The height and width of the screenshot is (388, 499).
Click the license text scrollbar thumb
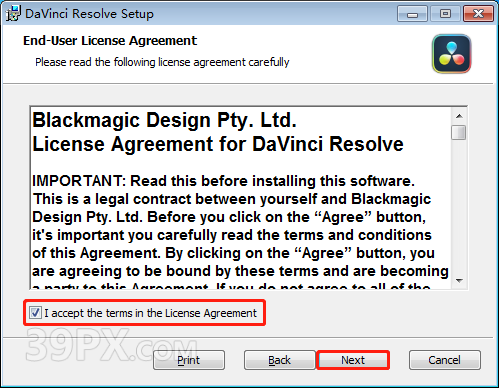459,132
